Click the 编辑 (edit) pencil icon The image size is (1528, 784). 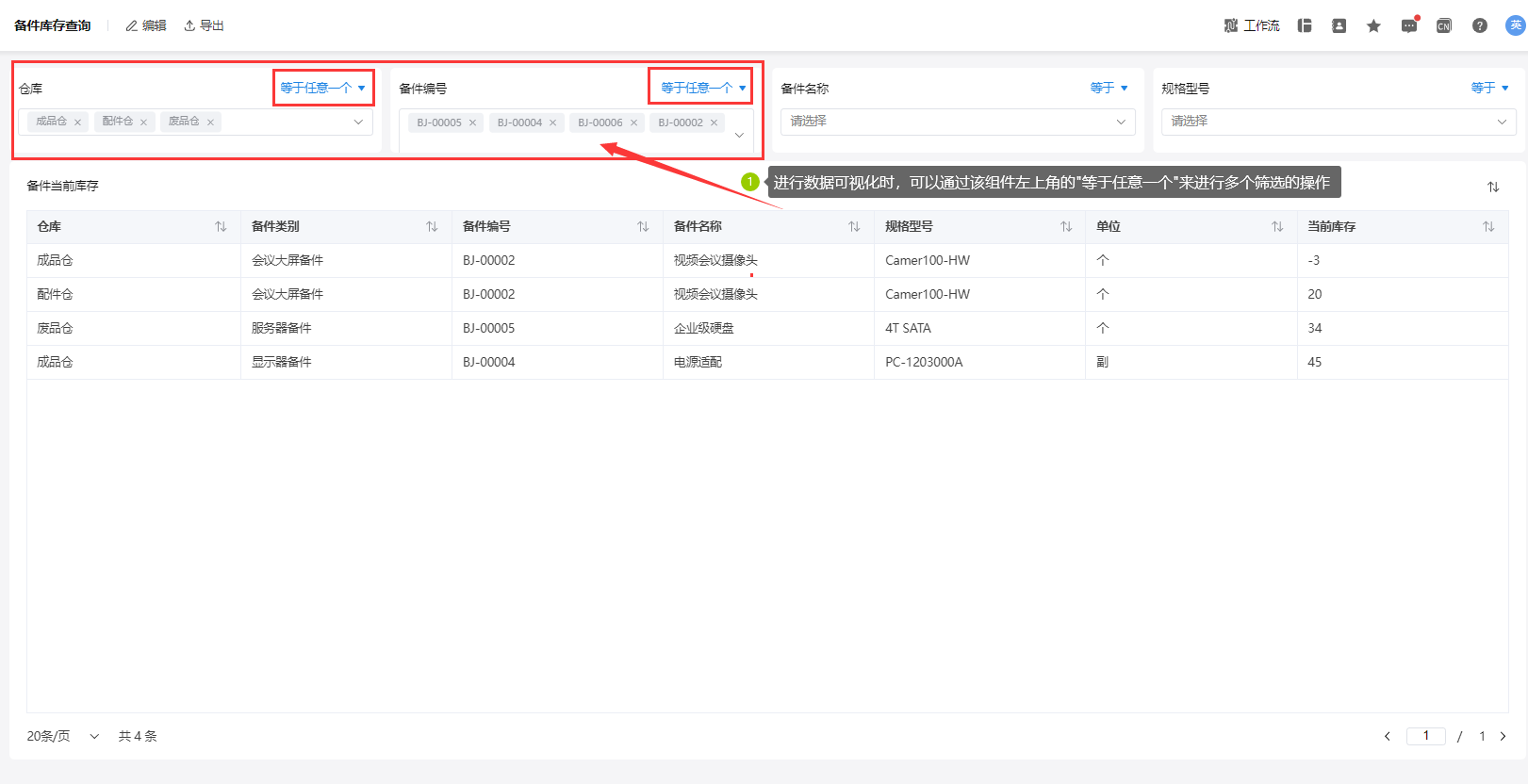[x=132, y=25]
